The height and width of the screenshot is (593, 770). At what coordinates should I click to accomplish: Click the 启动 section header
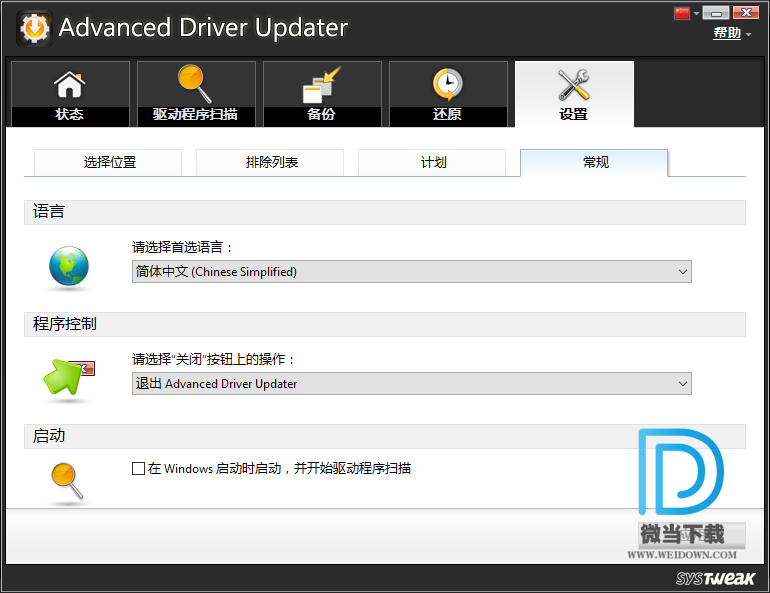[385, 436]
